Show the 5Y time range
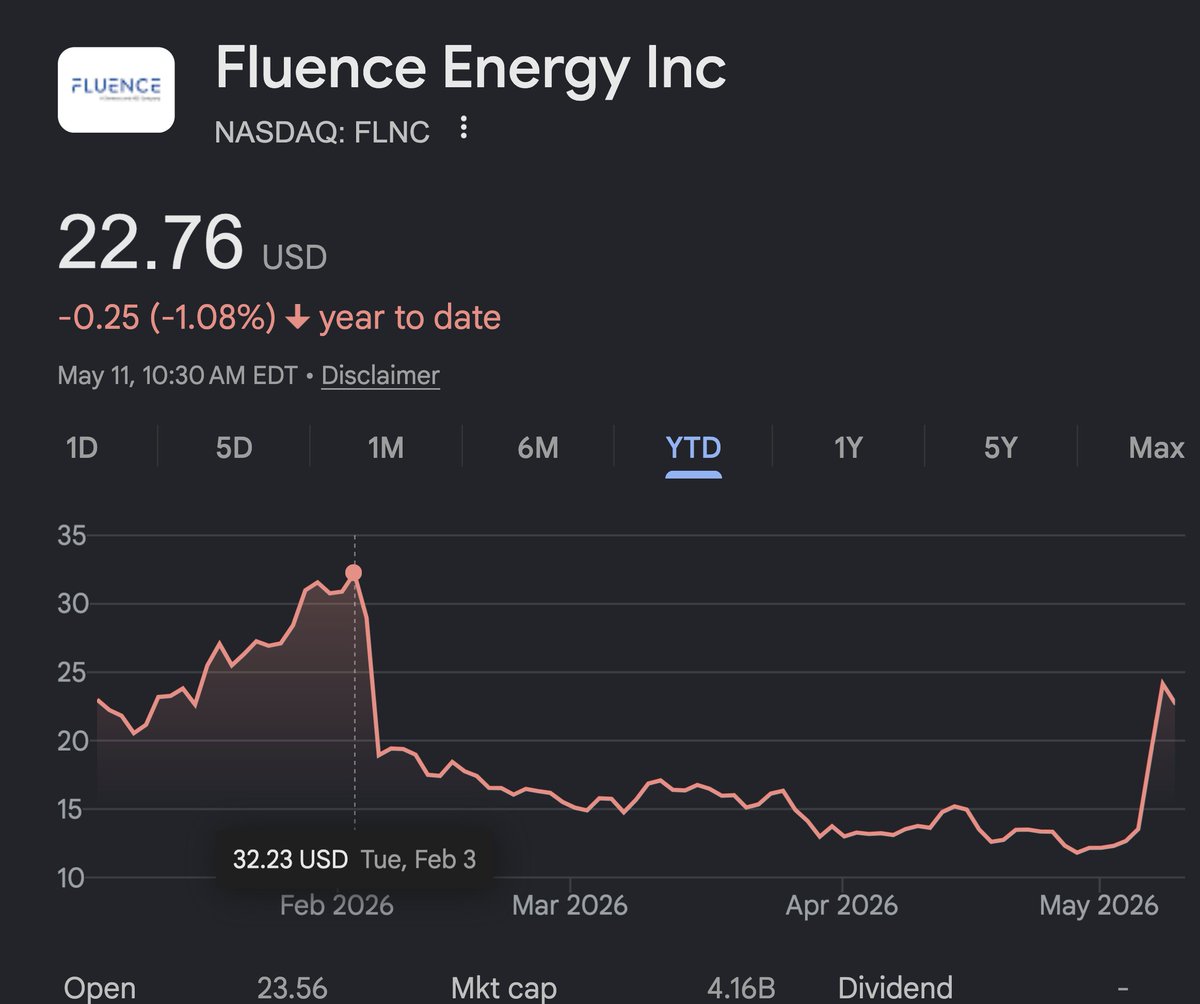 pyautogui.click(x=1000, y=447)
